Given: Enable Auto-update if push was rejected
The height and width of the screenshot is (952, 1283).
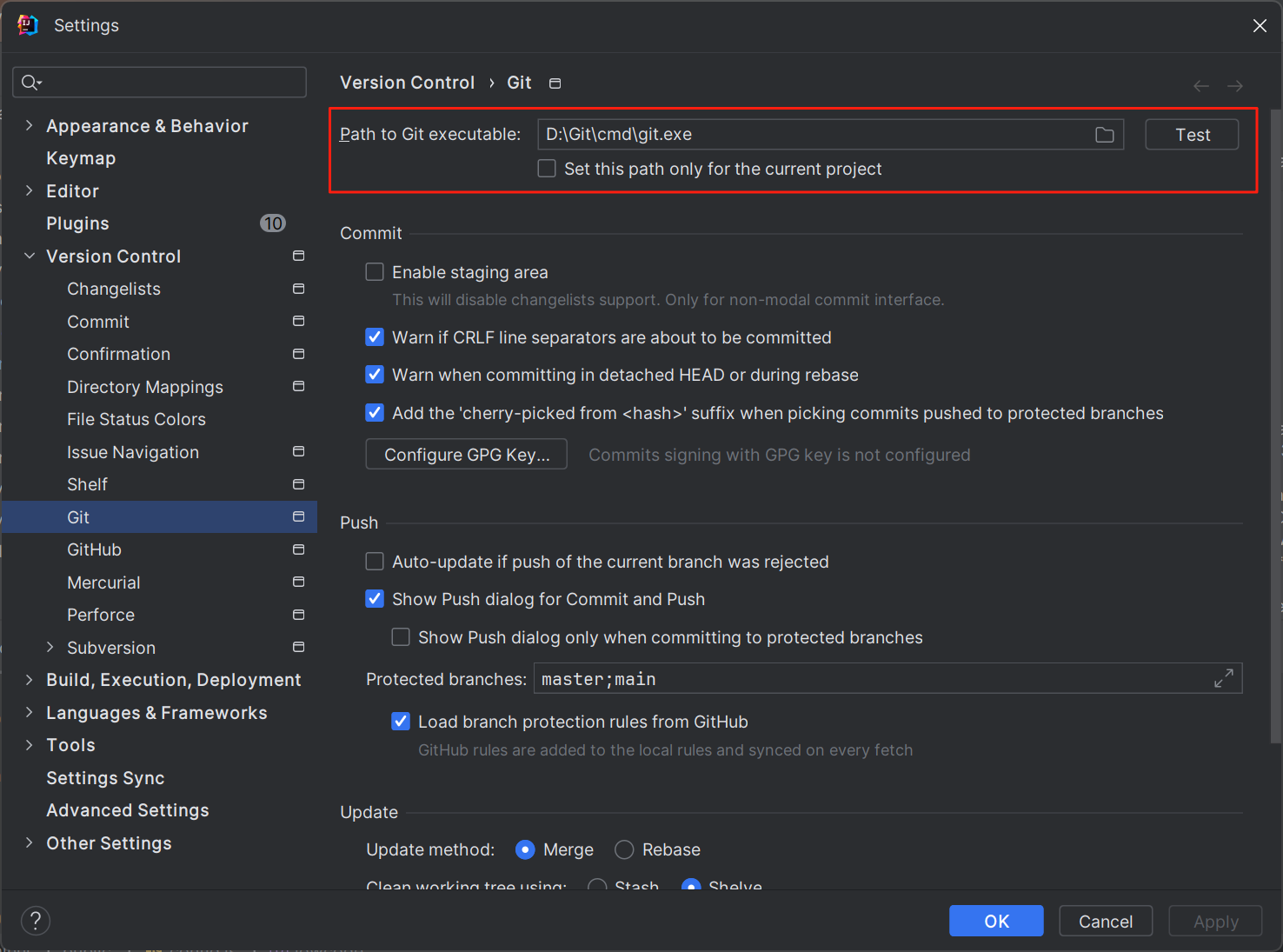Looking at the screenshot, I should pos(375,562).
